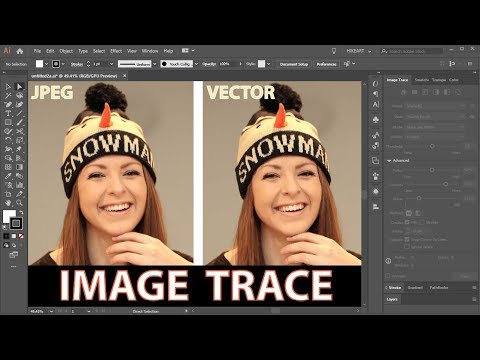
Task: Open the Preset dropdown in Image Trace
Action: [x=435, y=106]
